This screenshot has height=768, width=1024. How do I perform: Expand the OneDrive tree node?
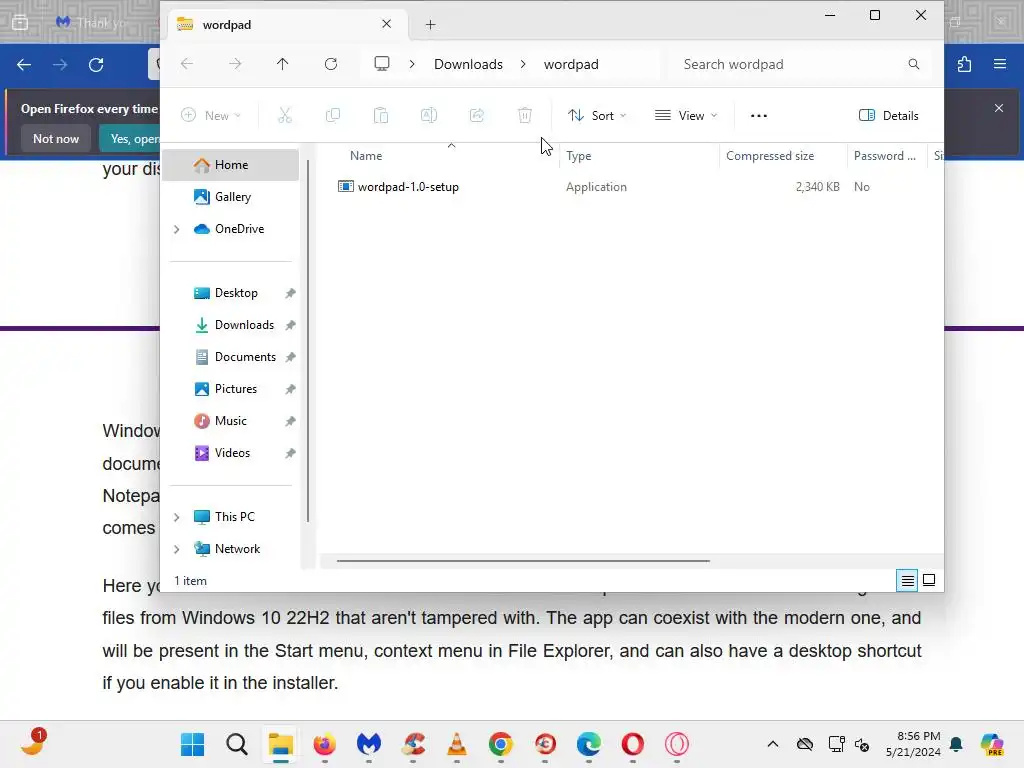pyautogui.click(x=176, y=229)
